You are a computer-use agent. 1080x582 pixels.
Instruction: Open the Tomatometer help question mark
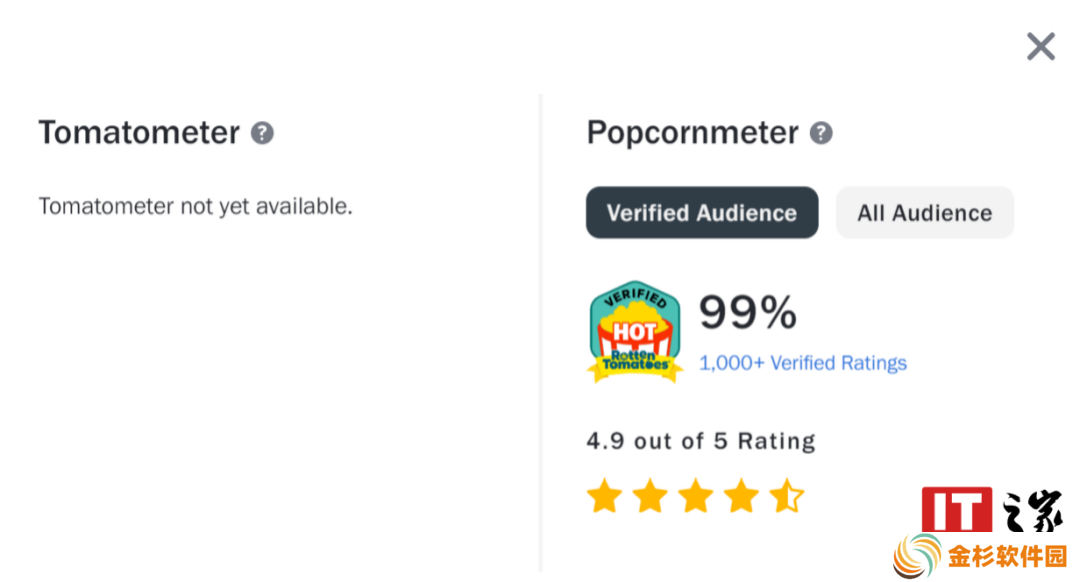(x=262, y=133)
